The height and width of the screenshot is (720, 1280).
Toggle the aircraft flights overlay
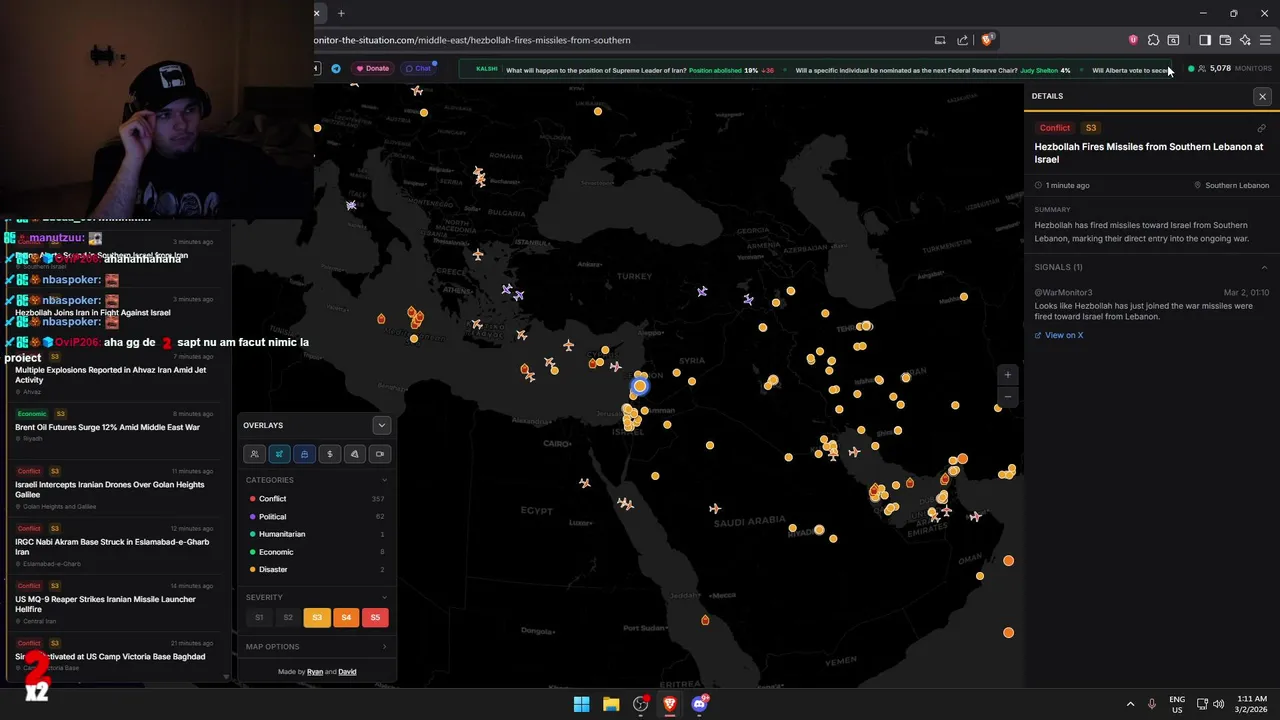click(x=279, y=454)
